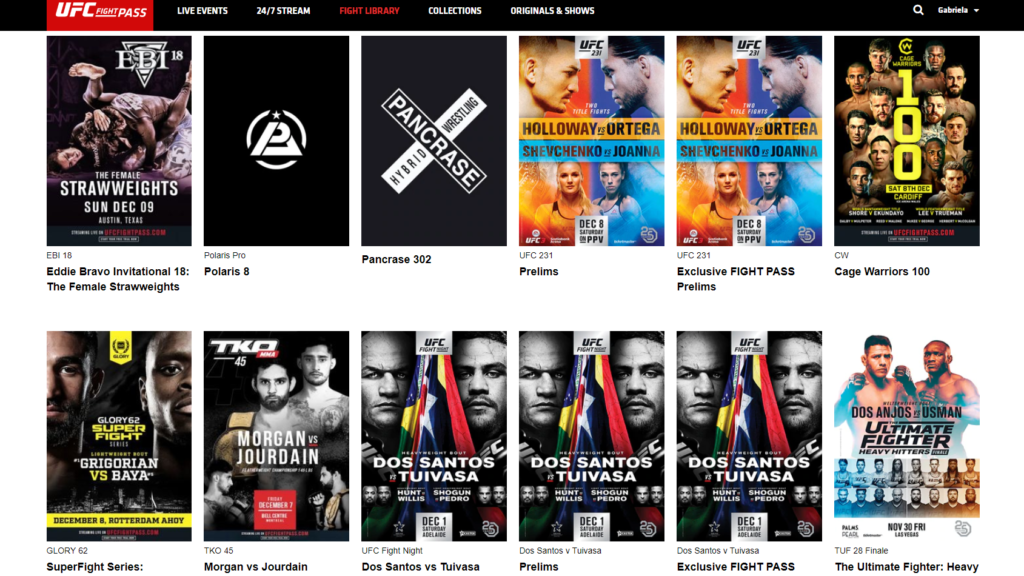Viewport: 1024px width, 576px height.
Task: Open the Pancrase 302 title link
Action: click(x=396, y=259)
